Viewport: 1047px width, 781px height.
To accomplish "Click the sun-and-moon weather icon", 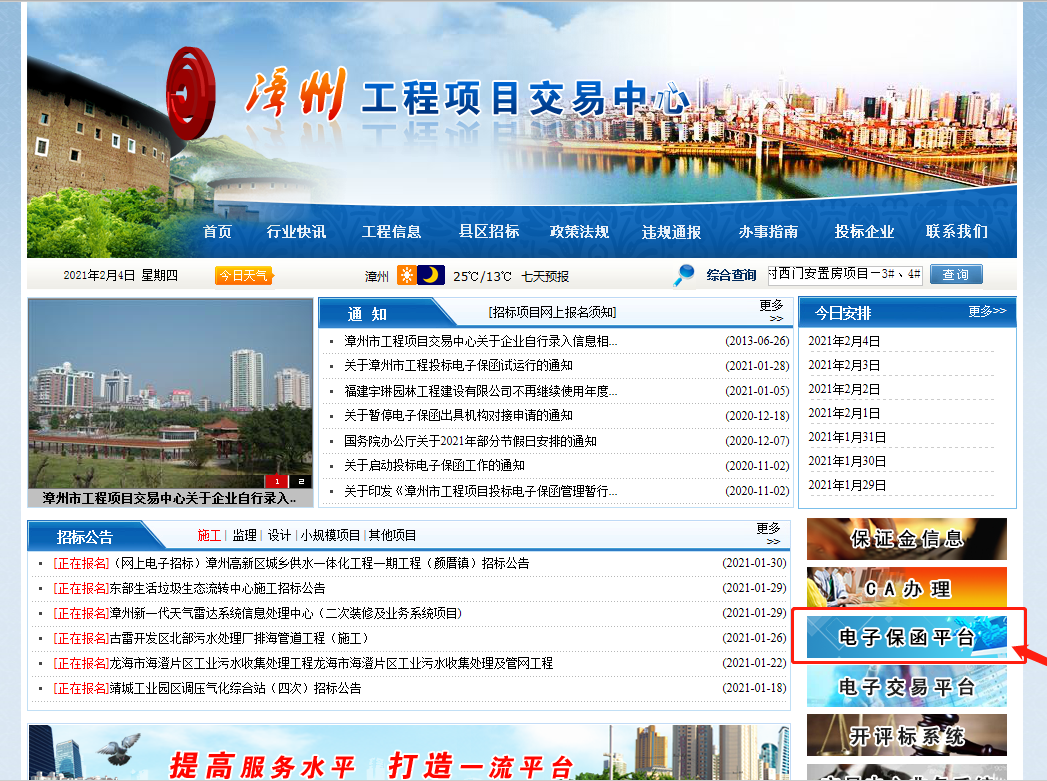I will (420, 274).
